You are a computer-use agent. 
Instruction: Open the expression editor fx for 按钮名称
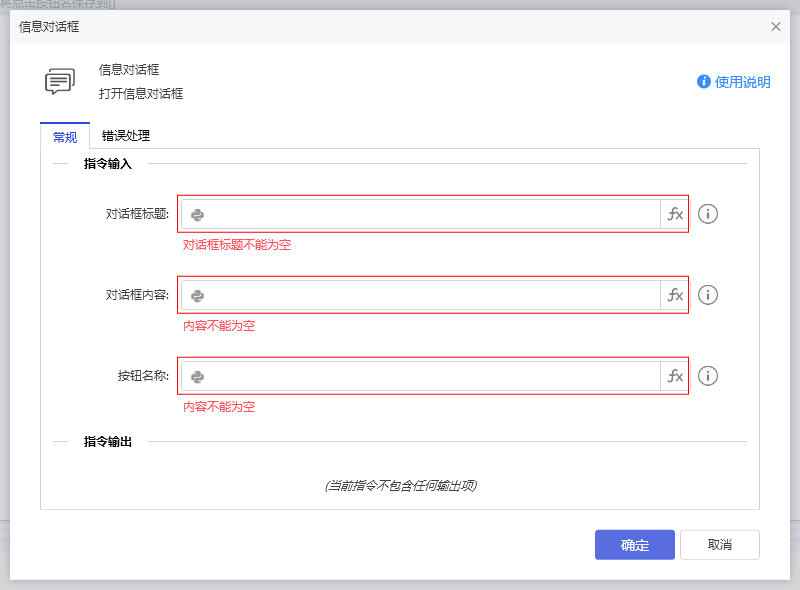(675, 375)
